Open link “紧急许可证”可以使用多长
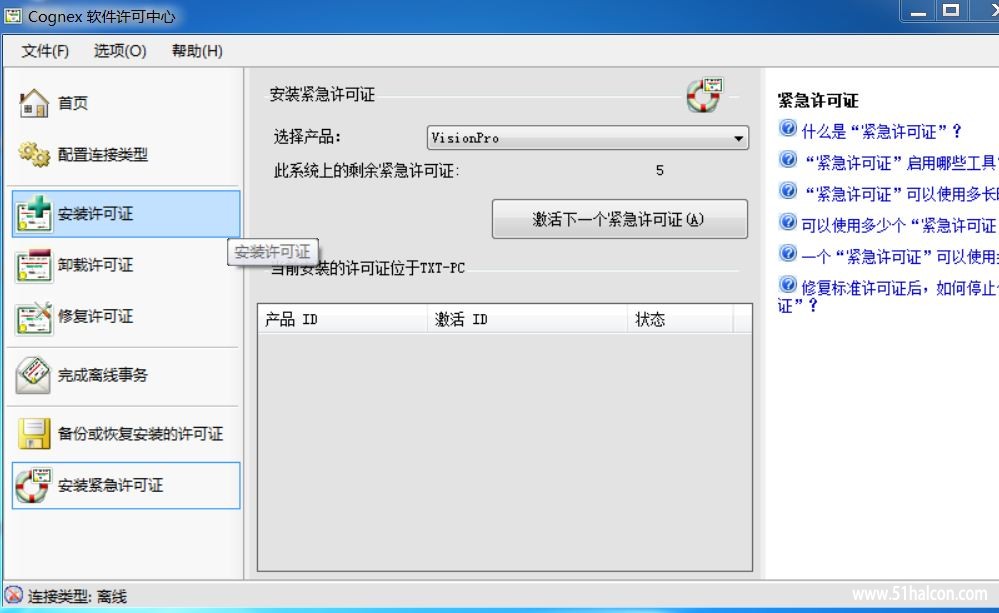The image size is (999, 613). [x=900, y=194]
